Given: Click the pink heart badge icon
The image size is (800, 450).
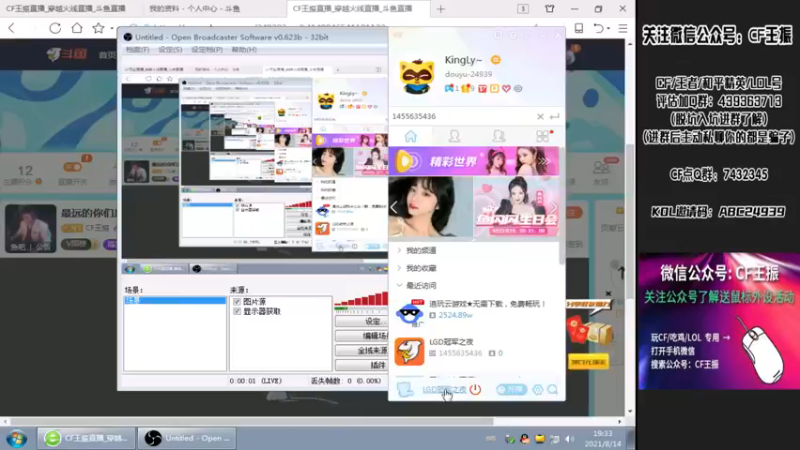Looking at the screenshot, I should 506,88.
